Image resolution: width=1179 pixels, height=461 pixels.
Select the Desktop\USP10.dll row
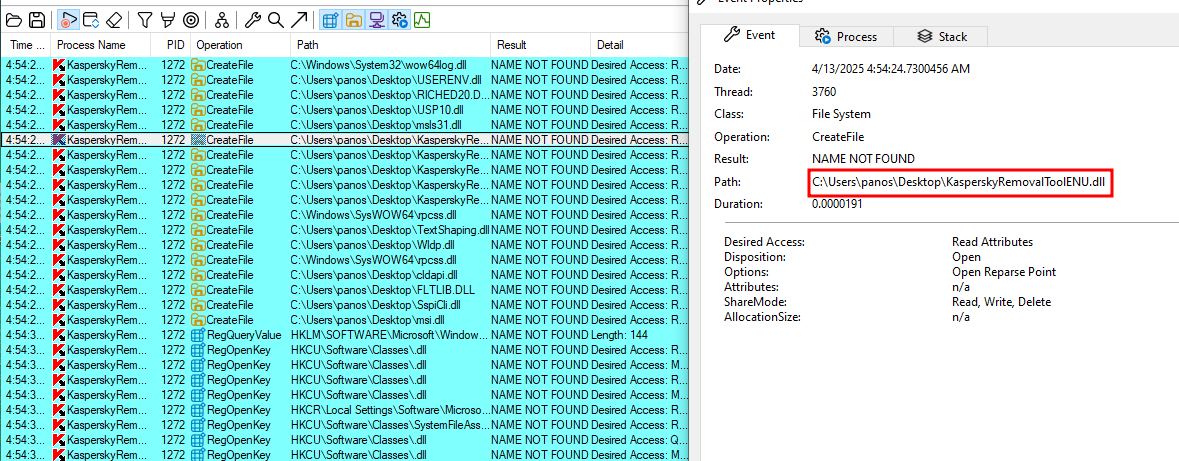tap(344, 110)
